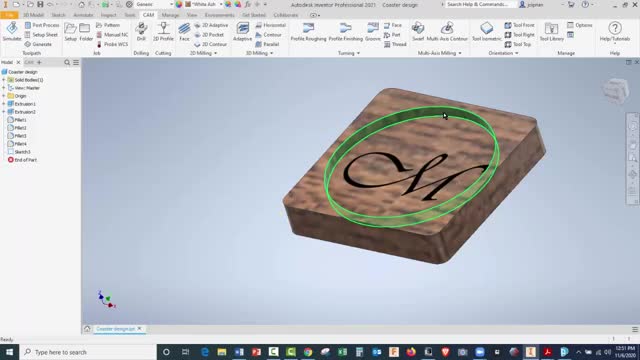Image resolution: width=640 pixels, height=360 pixels.
Task: Select the Swarf multi-axis tool
Action: coord(418,32)
